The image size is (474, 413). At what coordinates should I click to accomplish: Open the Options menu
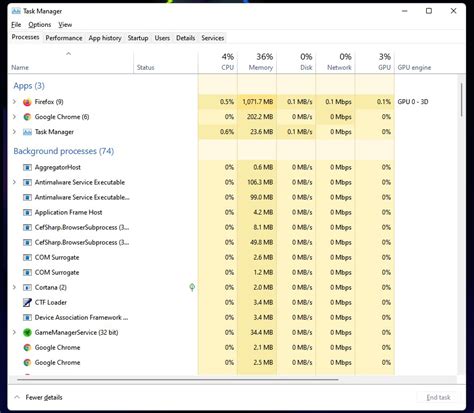(40, 25)
